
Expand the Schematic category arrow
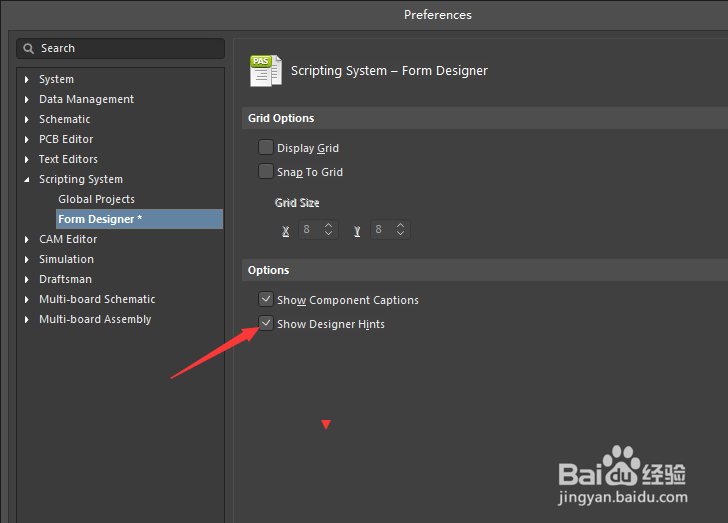[26, 119]
